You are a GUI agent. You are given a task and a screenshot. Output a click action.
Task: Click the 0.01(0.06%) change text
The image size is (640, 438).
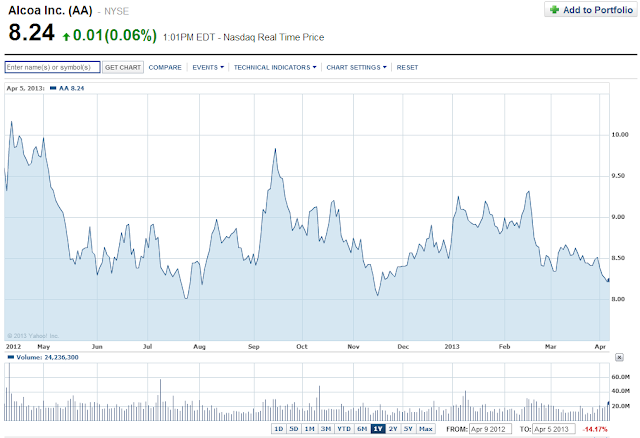(x=115, y=35)
